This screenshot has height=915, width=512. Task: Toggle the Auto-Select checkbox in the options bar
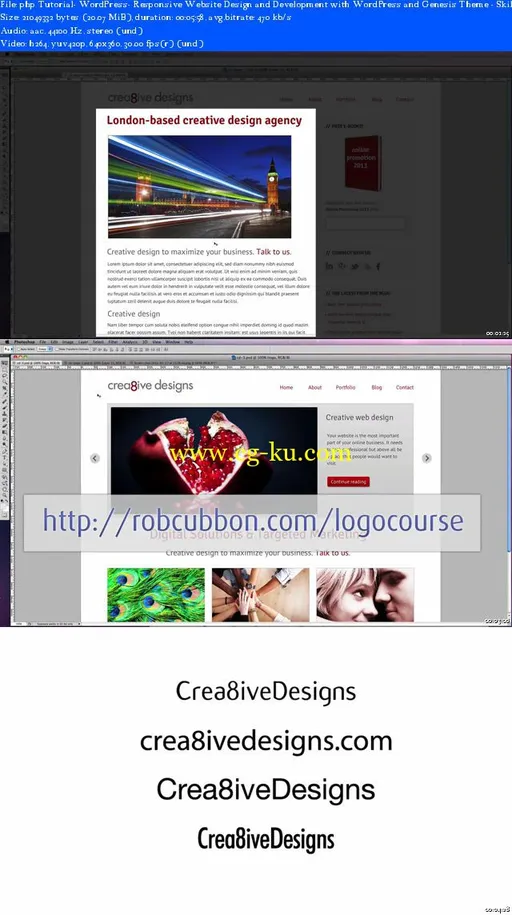19,349
